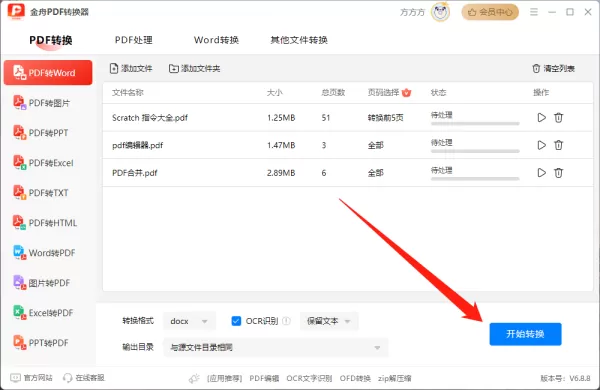Click progress bar of Scratch 指令大全.pdf
The image size is (600, 390).
point(475,124)
